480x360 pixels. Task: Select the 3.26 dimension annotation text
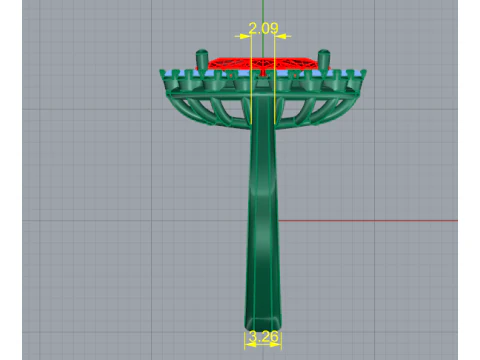coord(263,337)
